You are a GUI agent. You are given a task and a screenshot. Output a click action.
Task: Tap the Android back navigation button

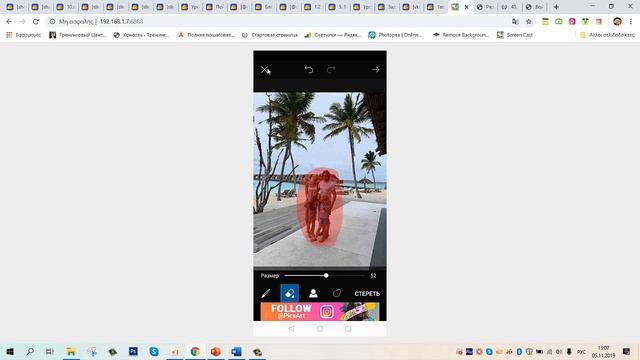(291, 329)
